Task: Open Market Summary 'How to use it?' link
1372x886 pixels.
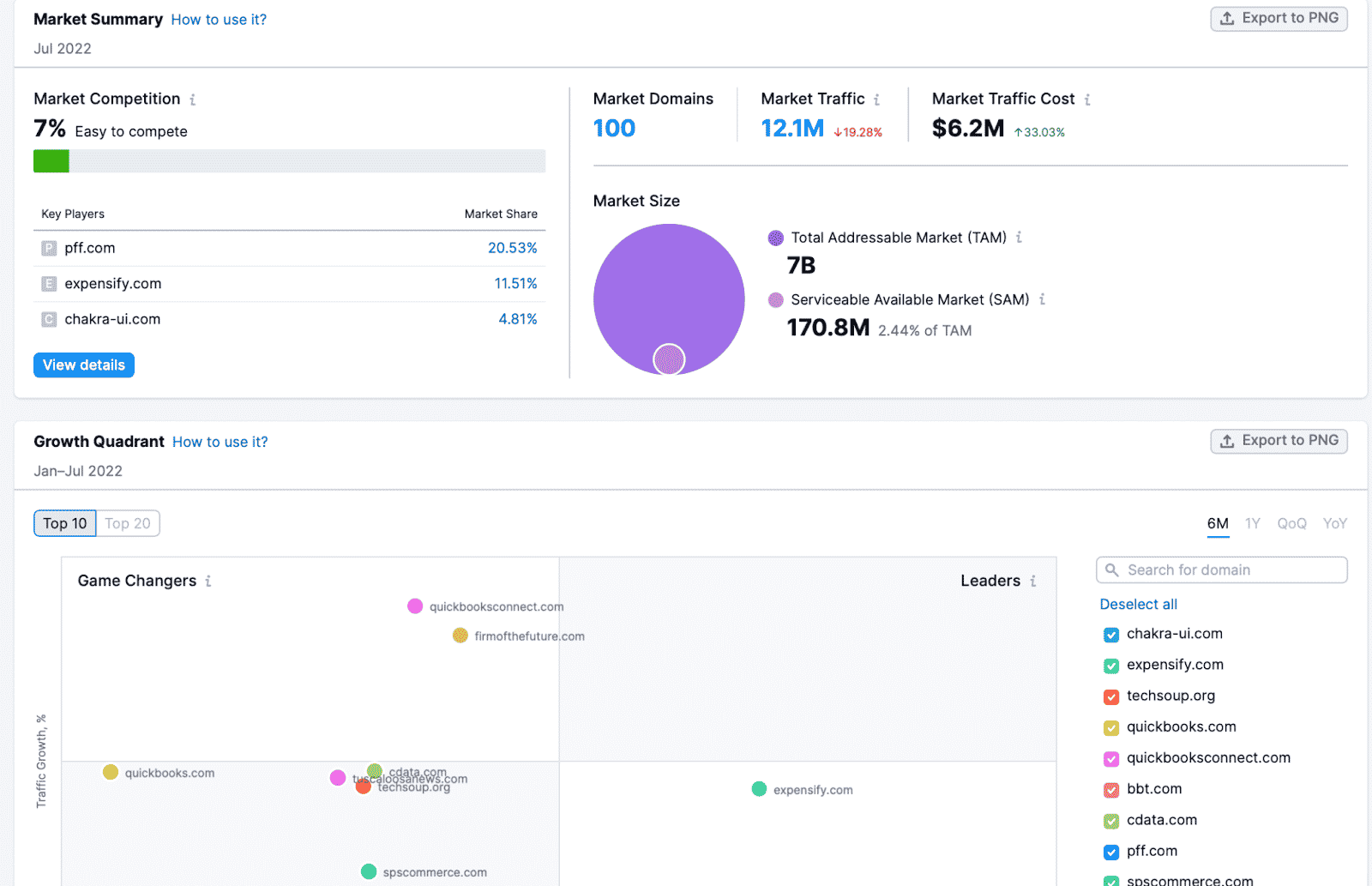Action: pyautogui.click(x=219, y=20)
